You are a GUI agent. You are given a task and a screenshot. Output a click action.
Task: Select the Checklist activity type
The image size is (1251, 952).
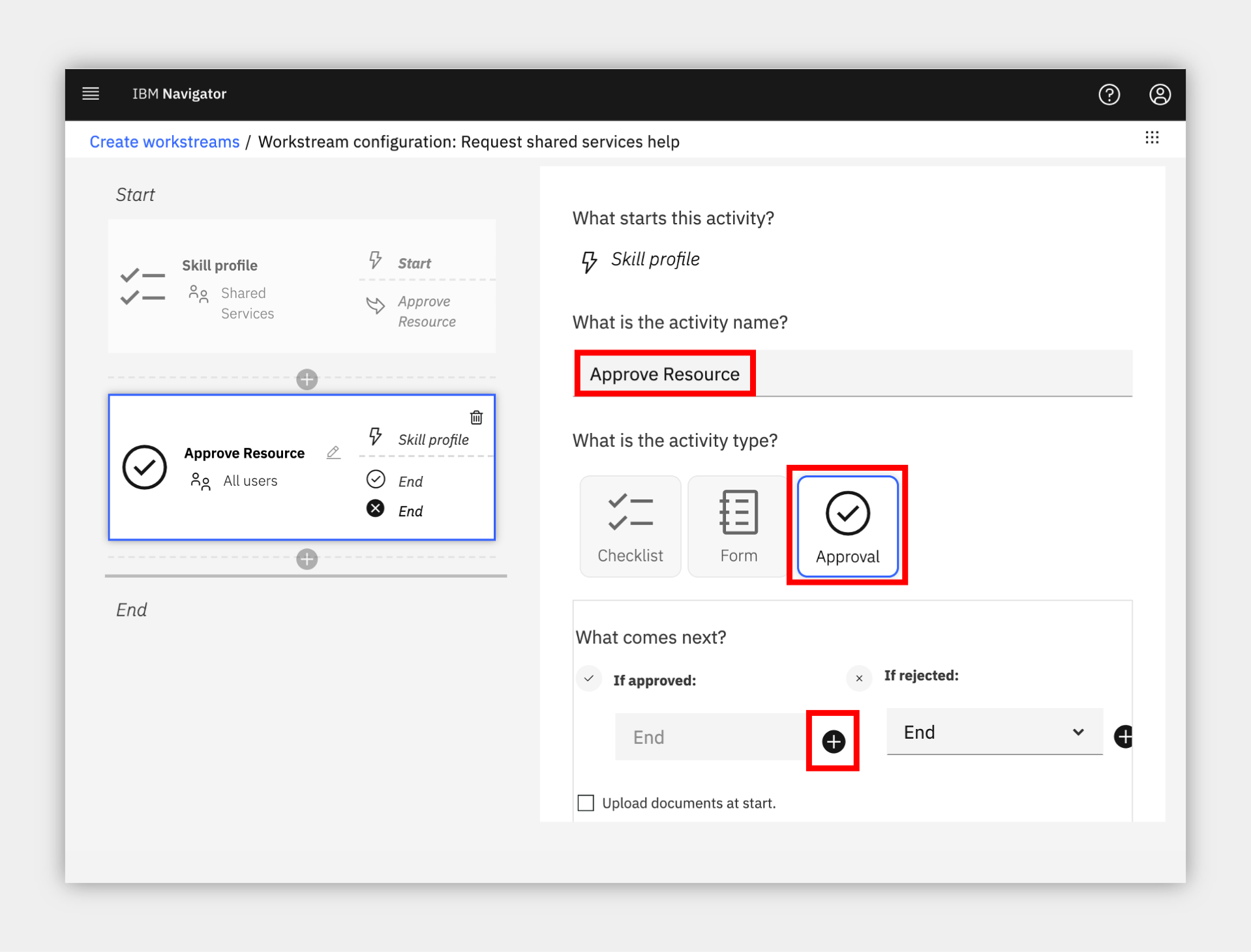coord(630,526)
